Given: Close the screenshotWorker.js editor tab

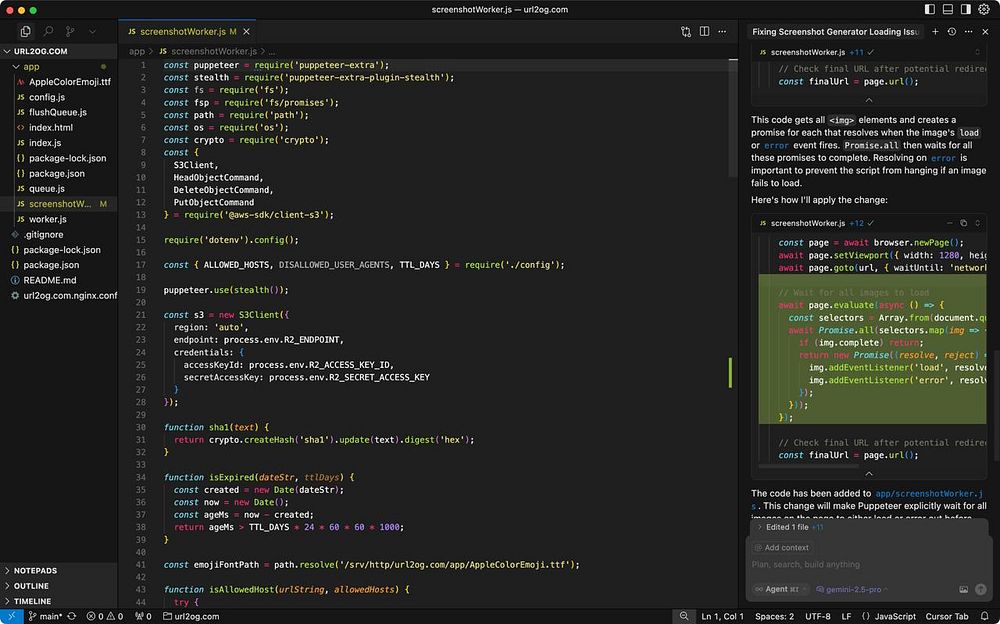Looking at the screenshot, I should tap(246, 31).
